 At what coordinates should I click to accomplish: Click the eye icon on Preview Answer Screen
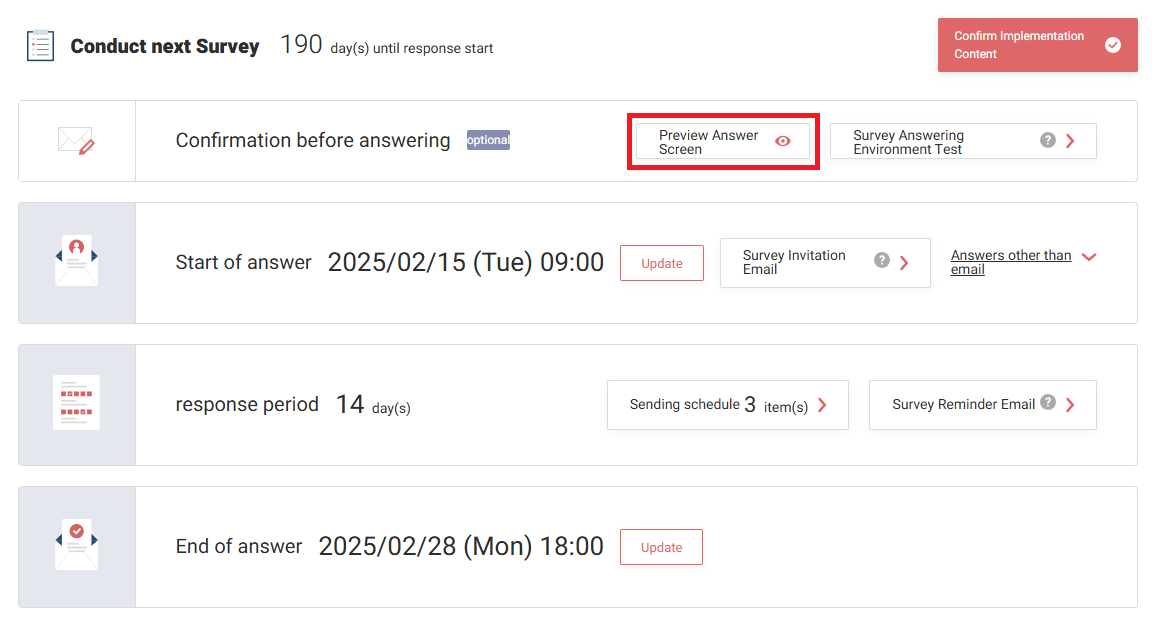tap(782, 142)
